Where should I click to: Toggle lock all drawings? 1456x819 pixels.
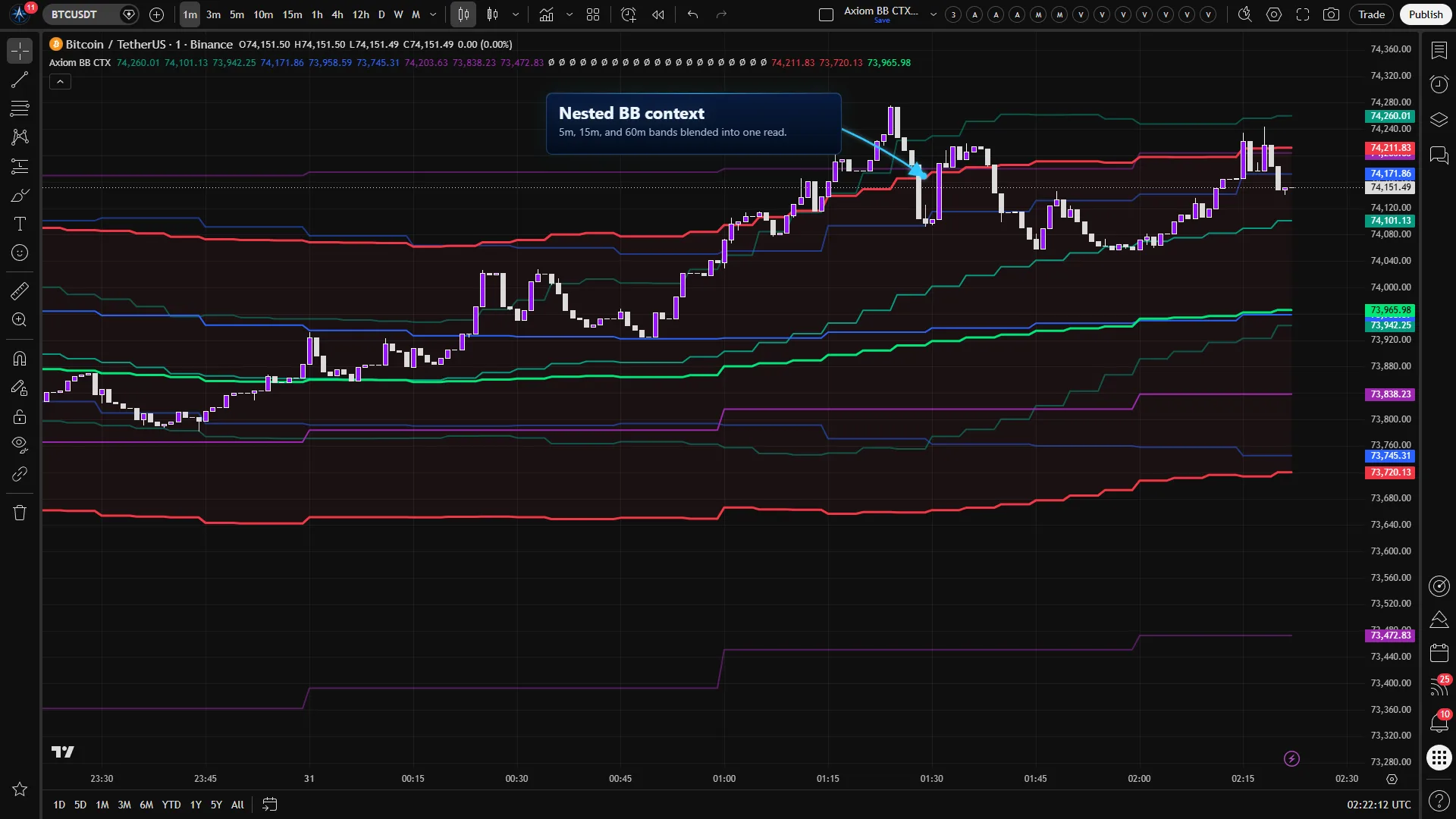point(20,416)
